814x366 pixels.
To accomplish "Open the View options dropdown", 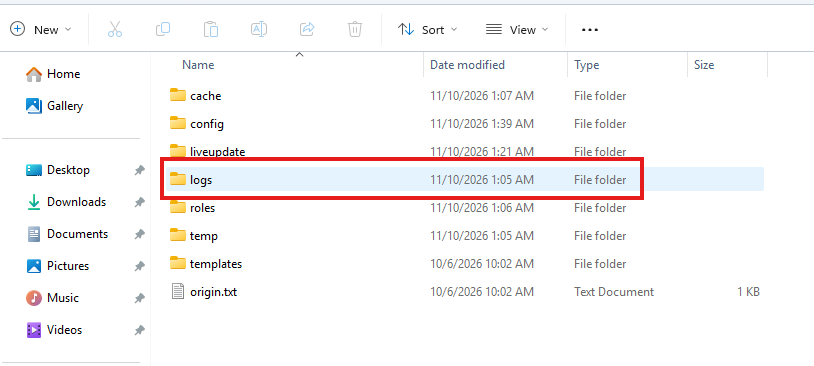I will [x=517, y=30].
